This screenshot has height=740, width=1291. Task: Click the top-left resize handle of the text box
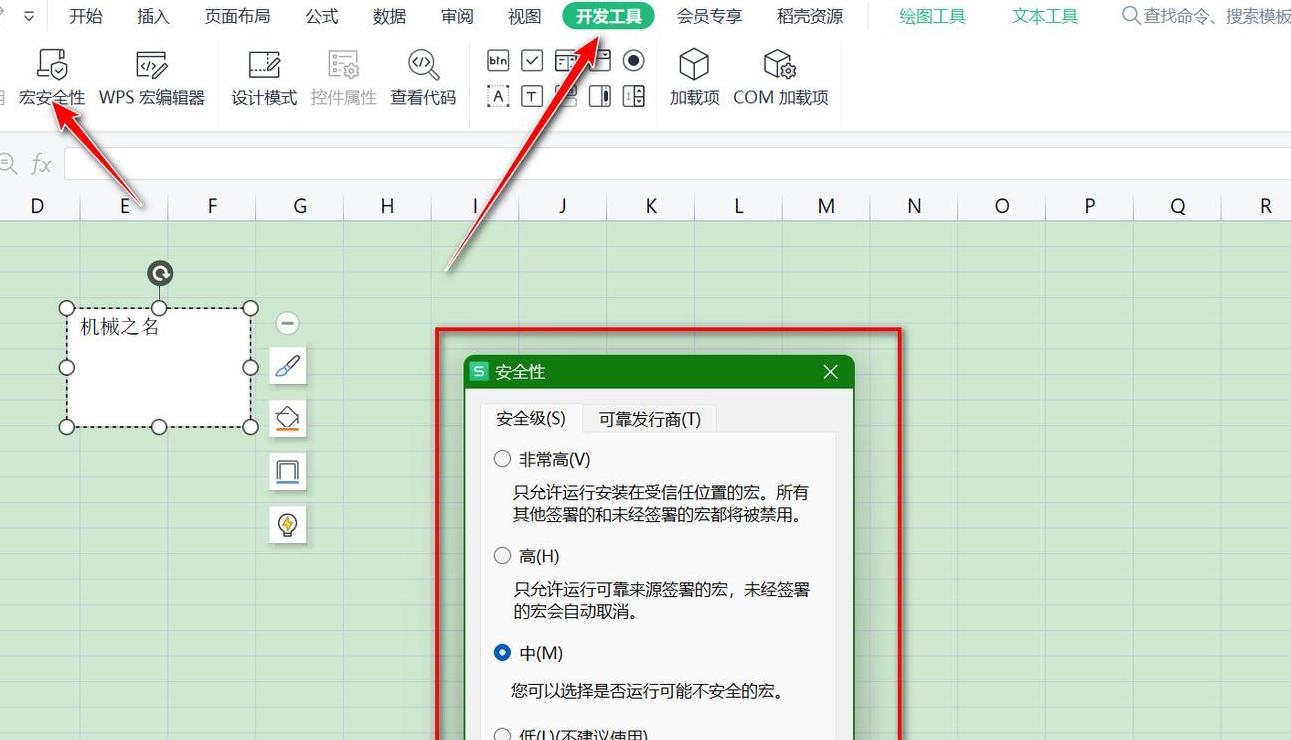click(67, 308)
